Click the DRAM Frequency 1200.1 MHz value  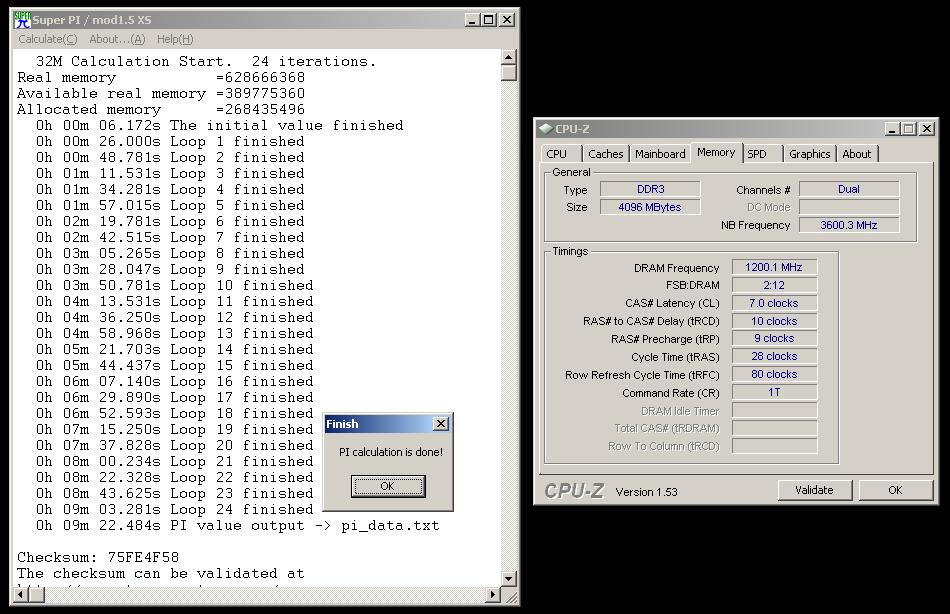tap(774, 267)
